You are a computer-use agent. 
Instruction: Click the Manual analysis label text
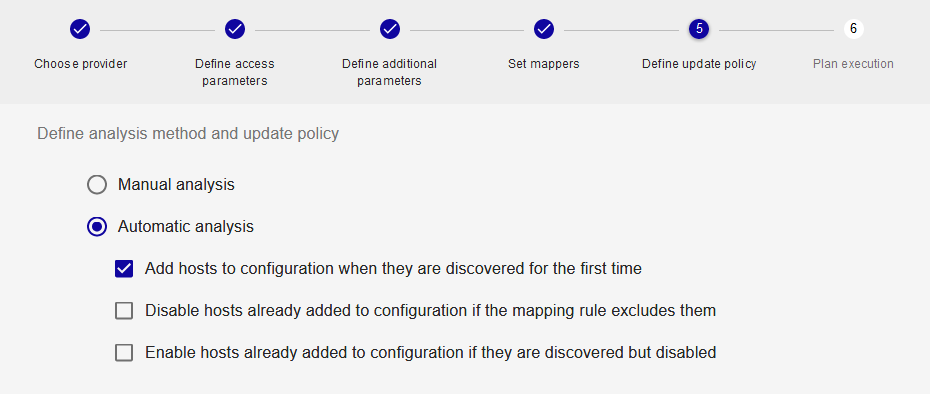tap(176, 185)
